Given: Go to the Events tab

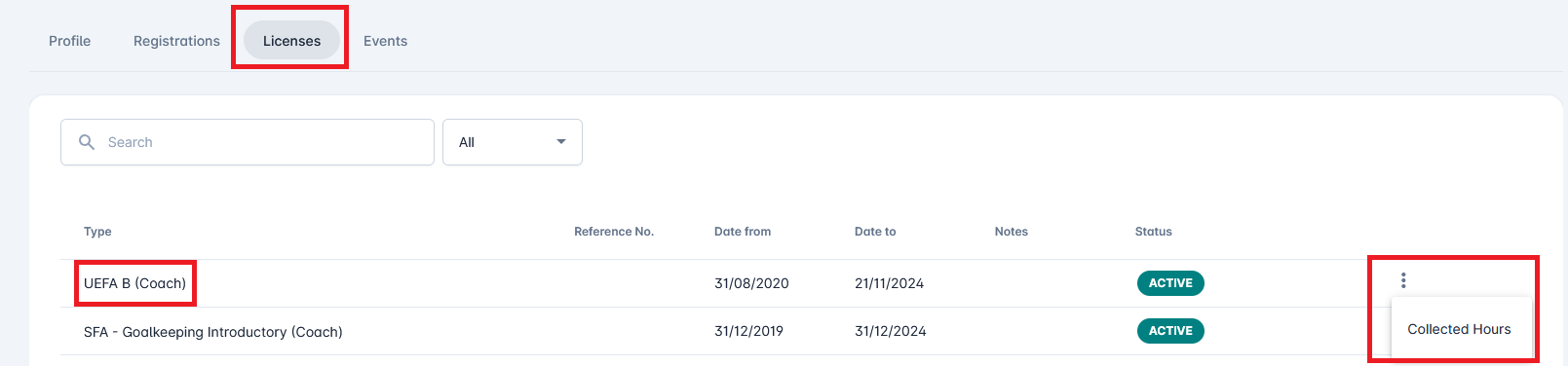Looking at the screenshot, I should (x=386, y=41).
